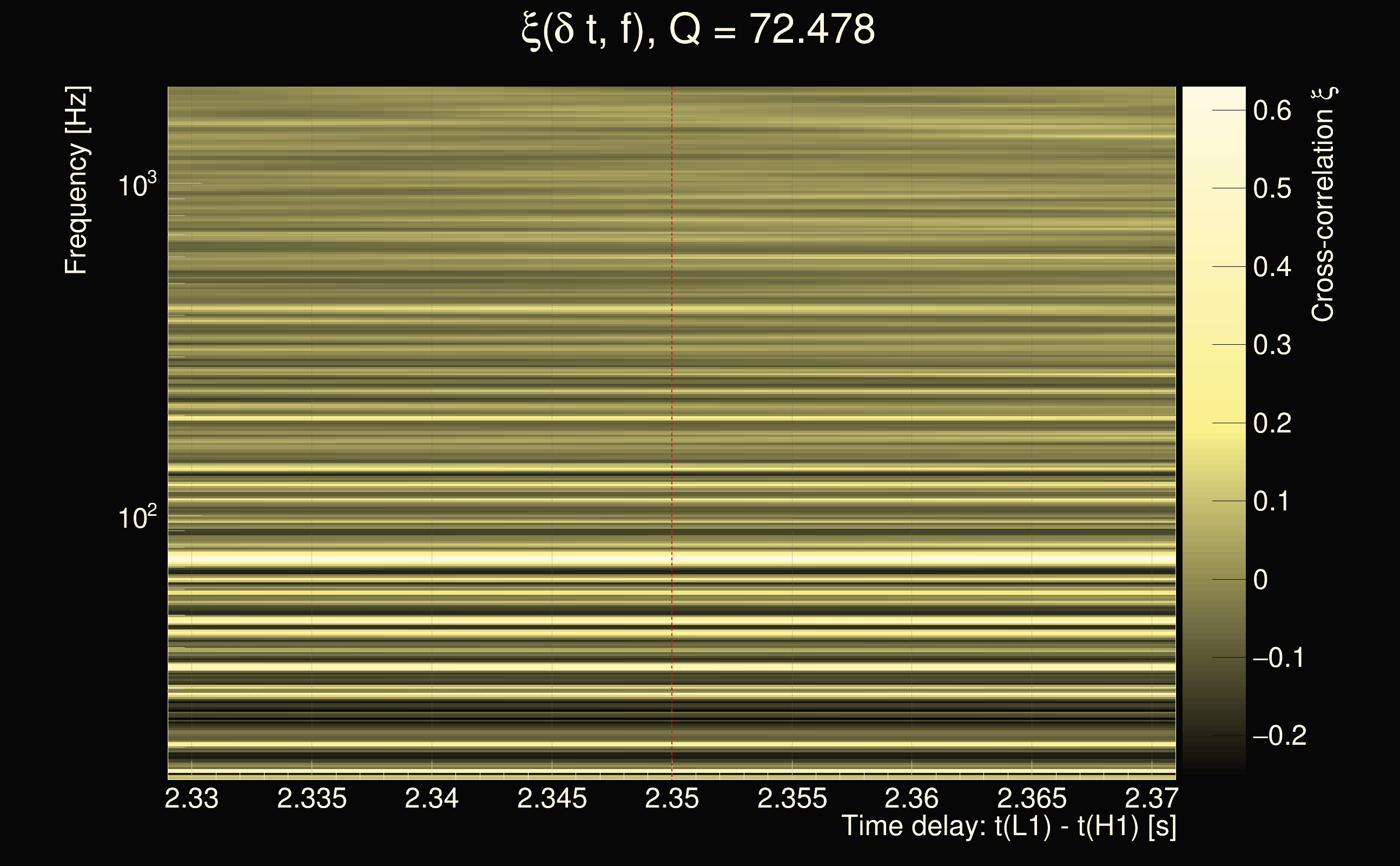The width and height of the screenshot is (1400, 866).
Task: Click the 2.34 time delay tick label
Action: pyautogui.click(x=431, y=798)
